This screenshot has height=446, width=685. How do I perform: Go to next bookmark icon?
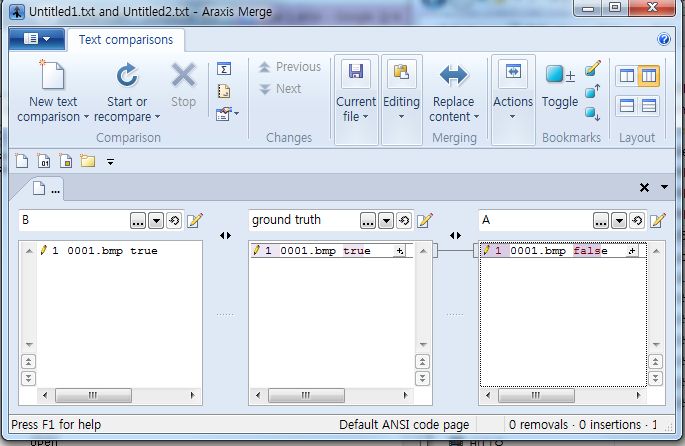[x=592, y=114]
